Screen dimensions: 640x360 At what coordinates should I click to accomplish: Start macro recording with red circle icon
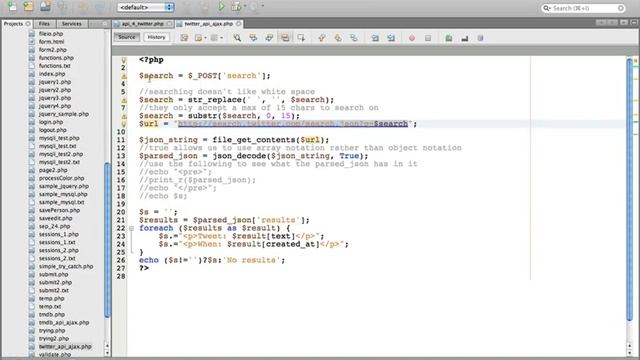tap(412, 38)
